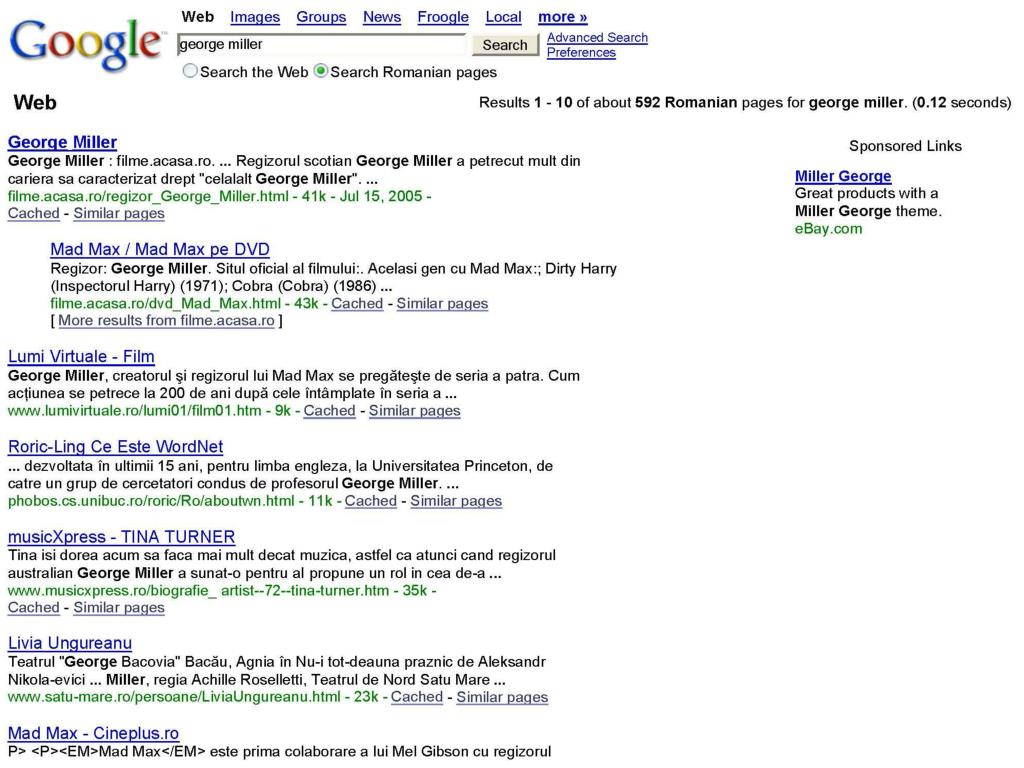
Task: Open the 'Livia Ungureanu' result
Action: 70,643
